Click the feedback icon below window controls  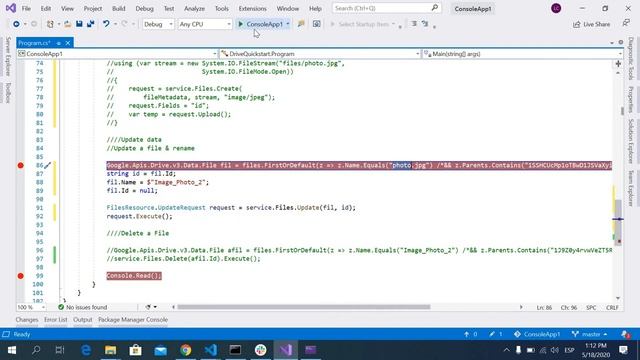[626, 23]
